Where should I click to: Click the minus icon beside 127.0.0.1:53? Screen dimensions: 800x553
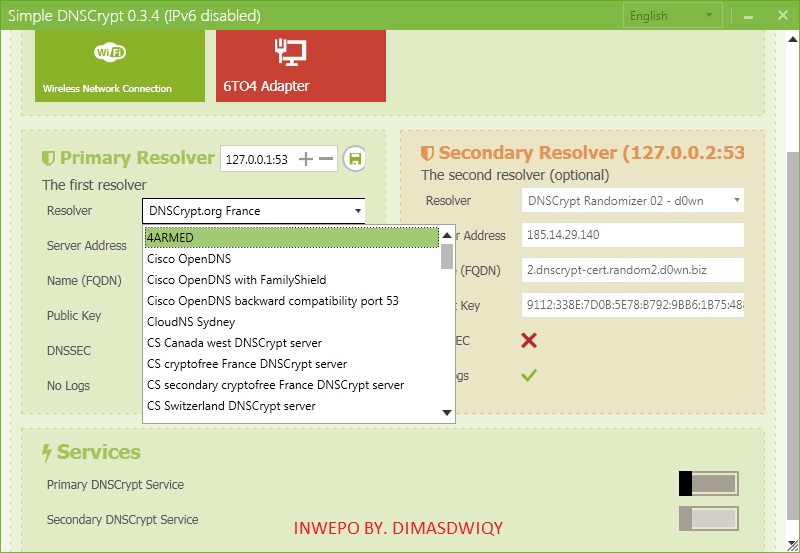326,159
